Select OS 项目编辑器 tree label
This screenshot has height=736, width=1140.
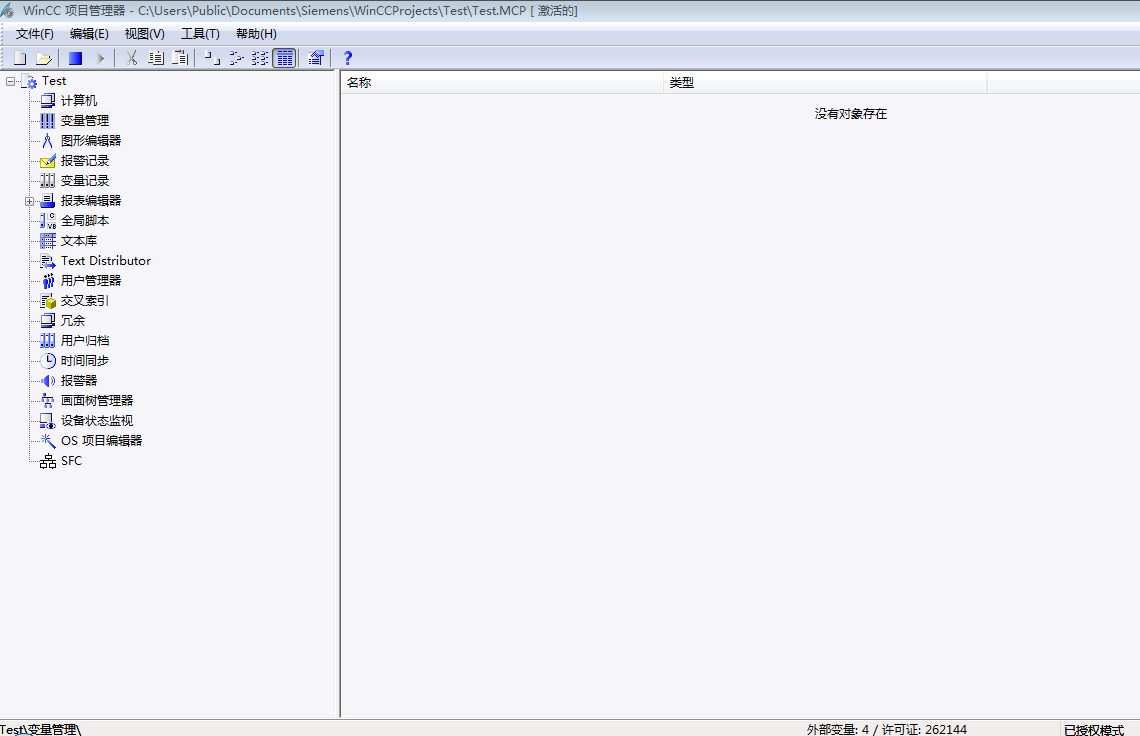tap(102, 441)
